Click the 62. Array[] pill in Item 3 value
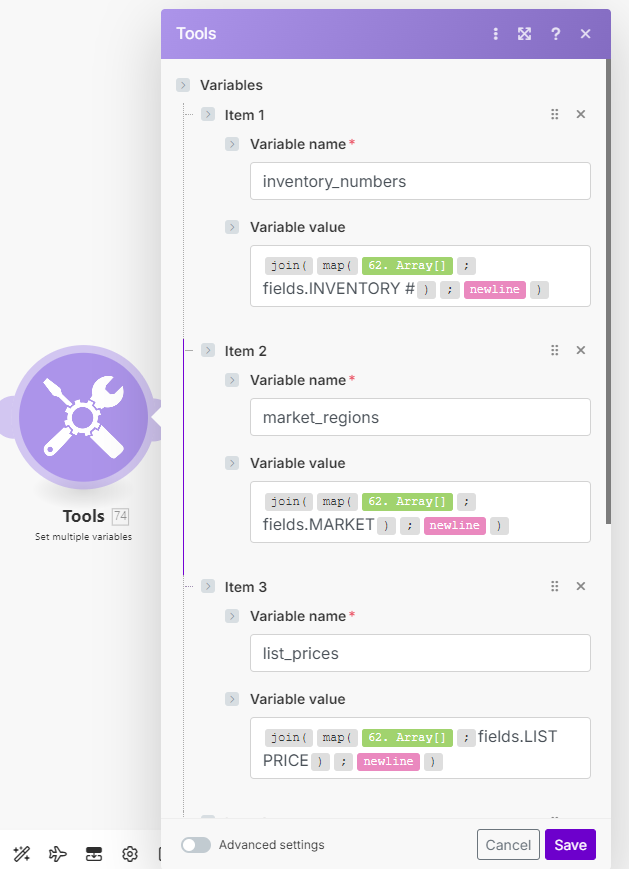Image resolution: width=629 pixels, height=869 pixels. click(407, 738)
